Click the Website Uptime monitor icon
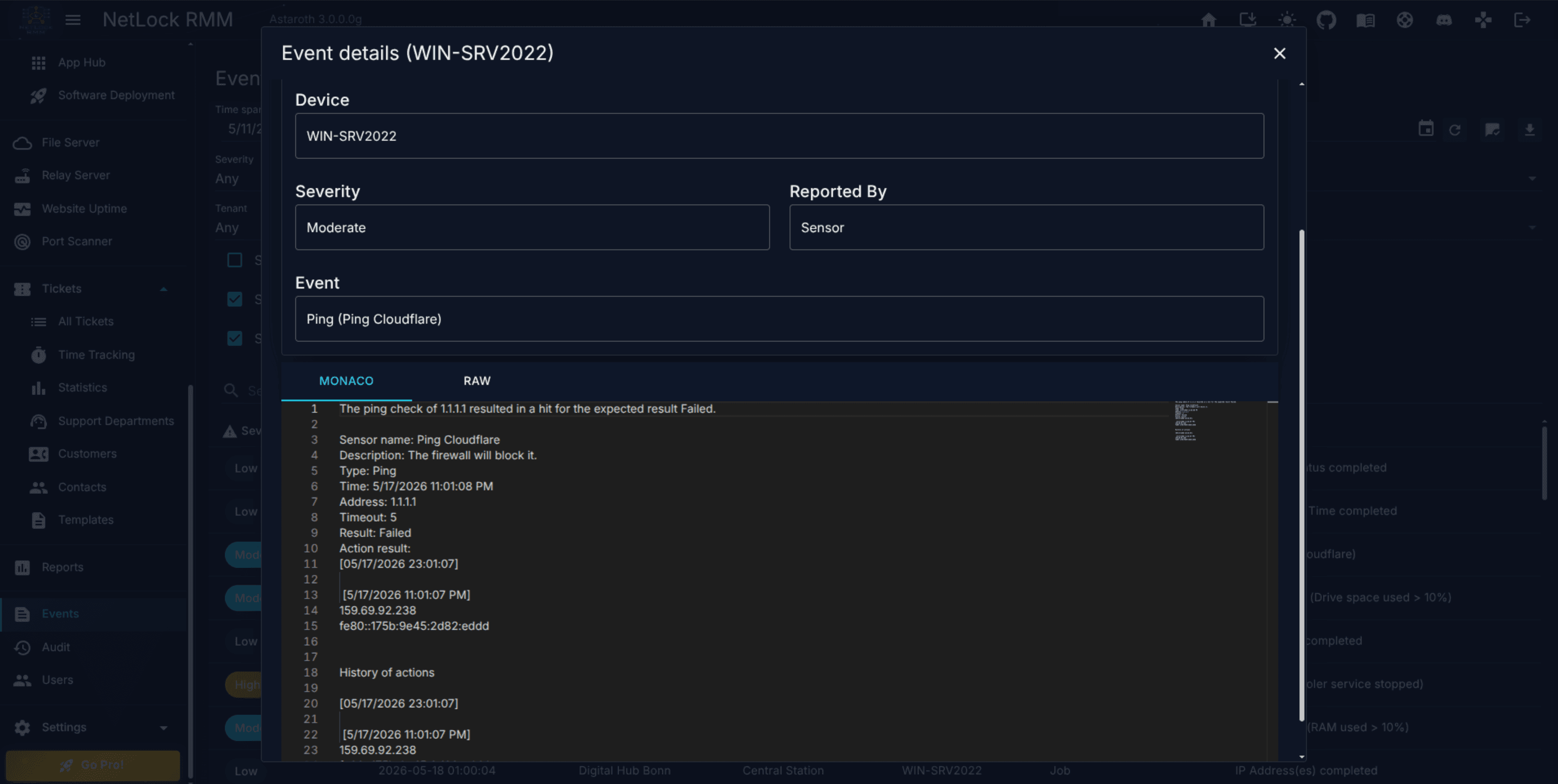1558x784 pixels. point(22,209)
